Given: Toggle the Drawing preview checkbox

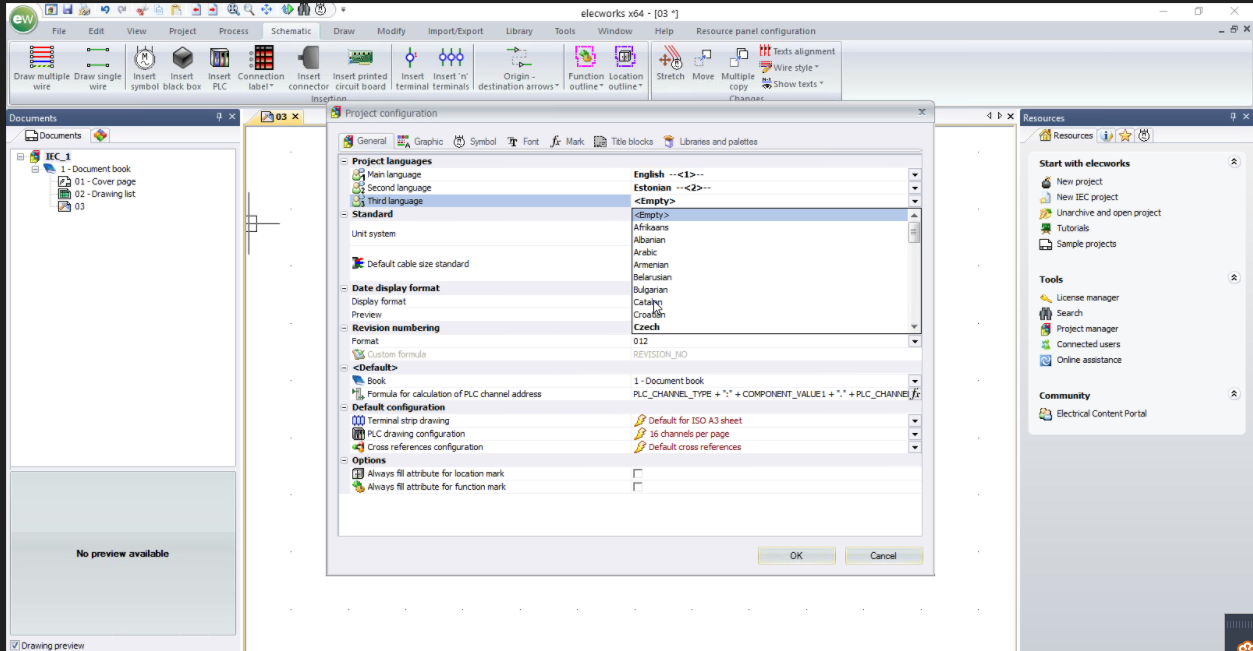Looking at the screenshot, I should tap(15, 645).
